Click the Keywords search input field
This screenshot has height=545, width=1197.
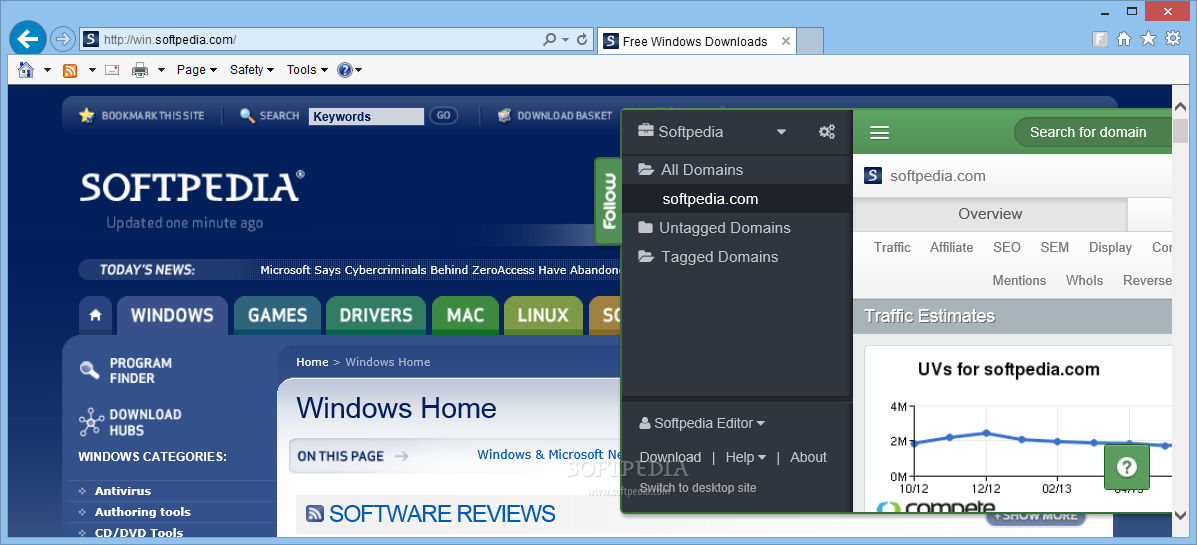366,116
